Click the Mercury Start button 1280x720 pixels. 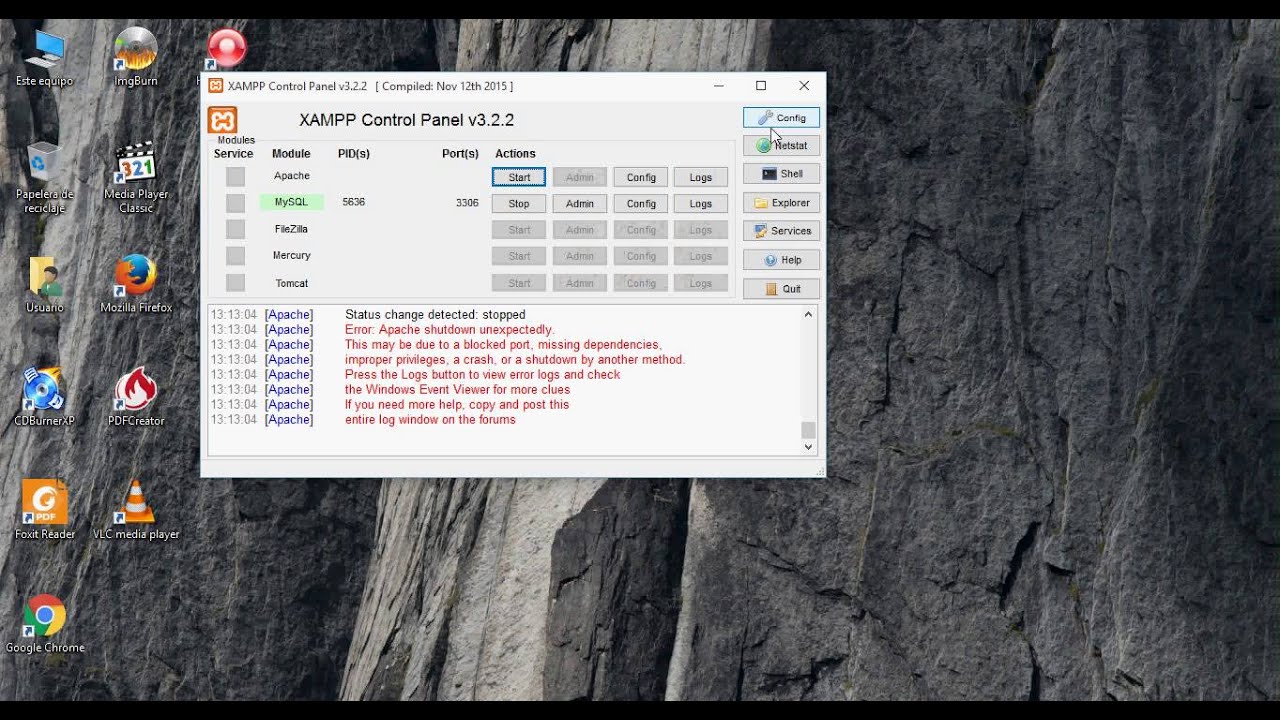[519, 256]
